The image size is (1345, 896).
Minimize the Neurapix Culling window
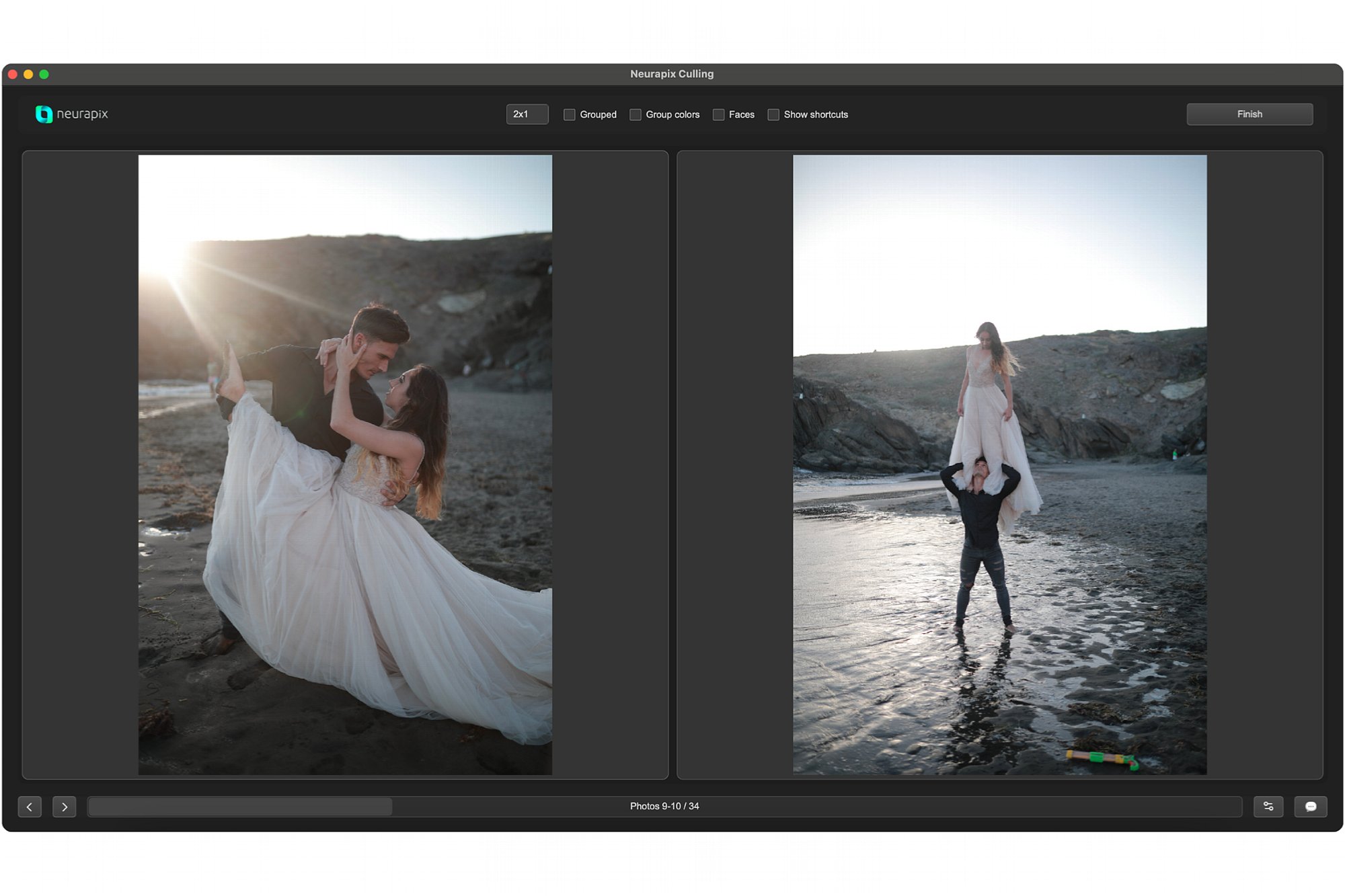click(28, 75)
